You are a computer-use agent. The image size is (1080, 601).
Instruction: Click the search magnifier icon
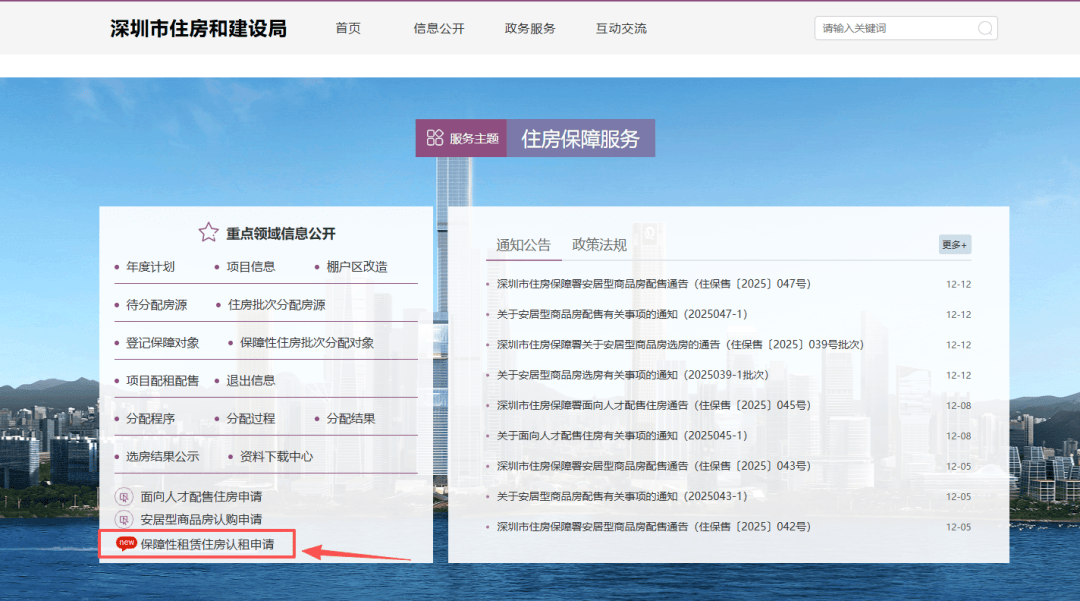click(983, 27)
